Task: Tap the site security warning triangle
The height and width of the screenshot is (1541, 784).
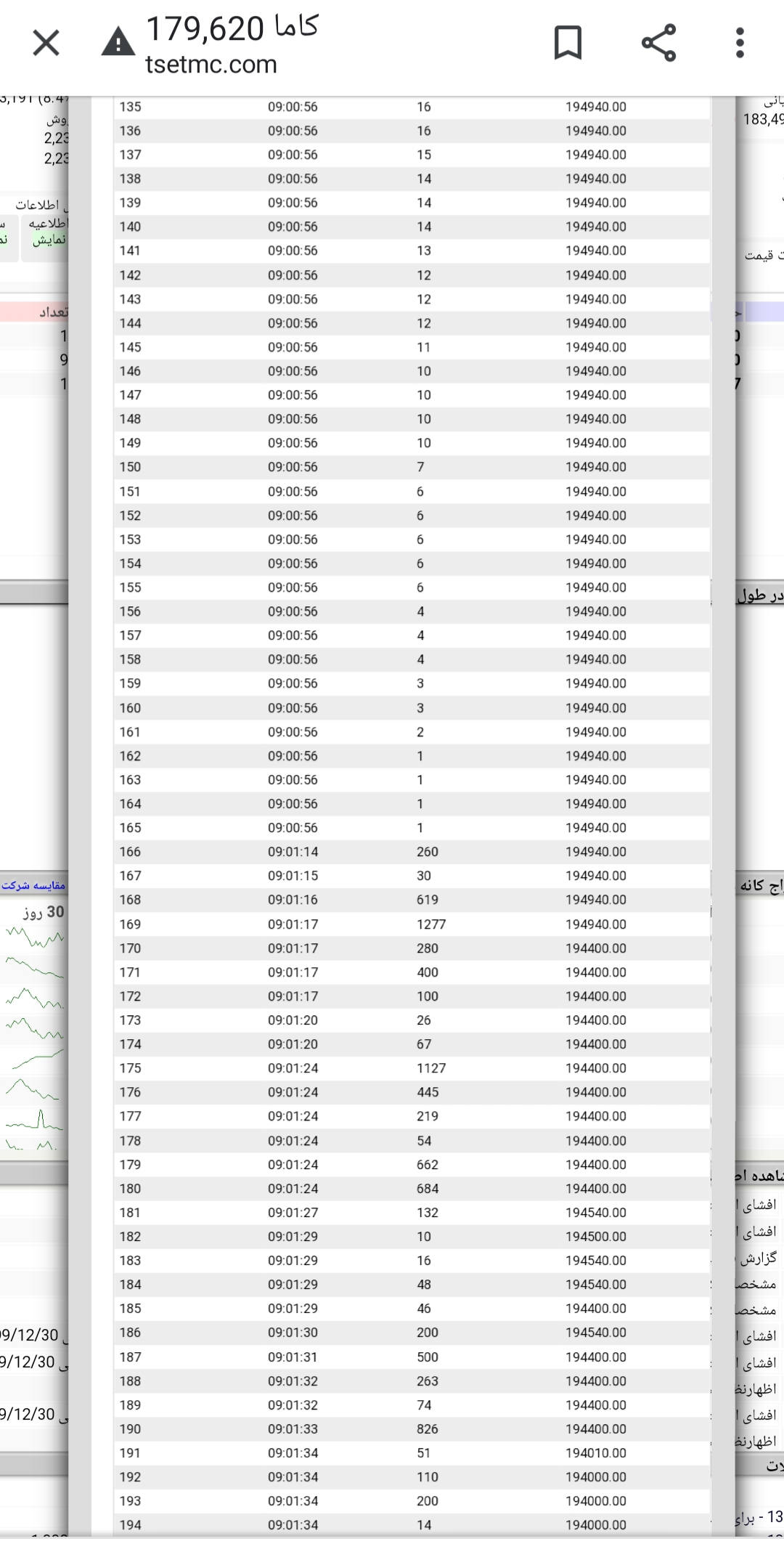Action: click(118, 43)
